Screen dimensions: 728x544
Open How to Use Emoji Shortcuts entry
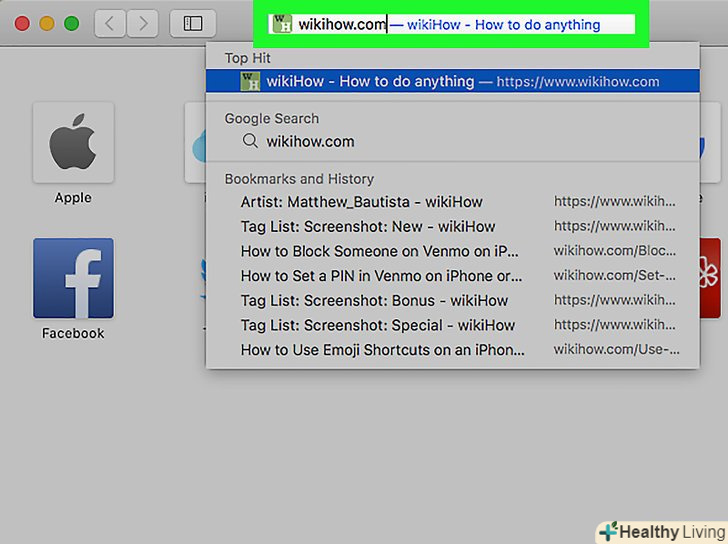(453, 350)
